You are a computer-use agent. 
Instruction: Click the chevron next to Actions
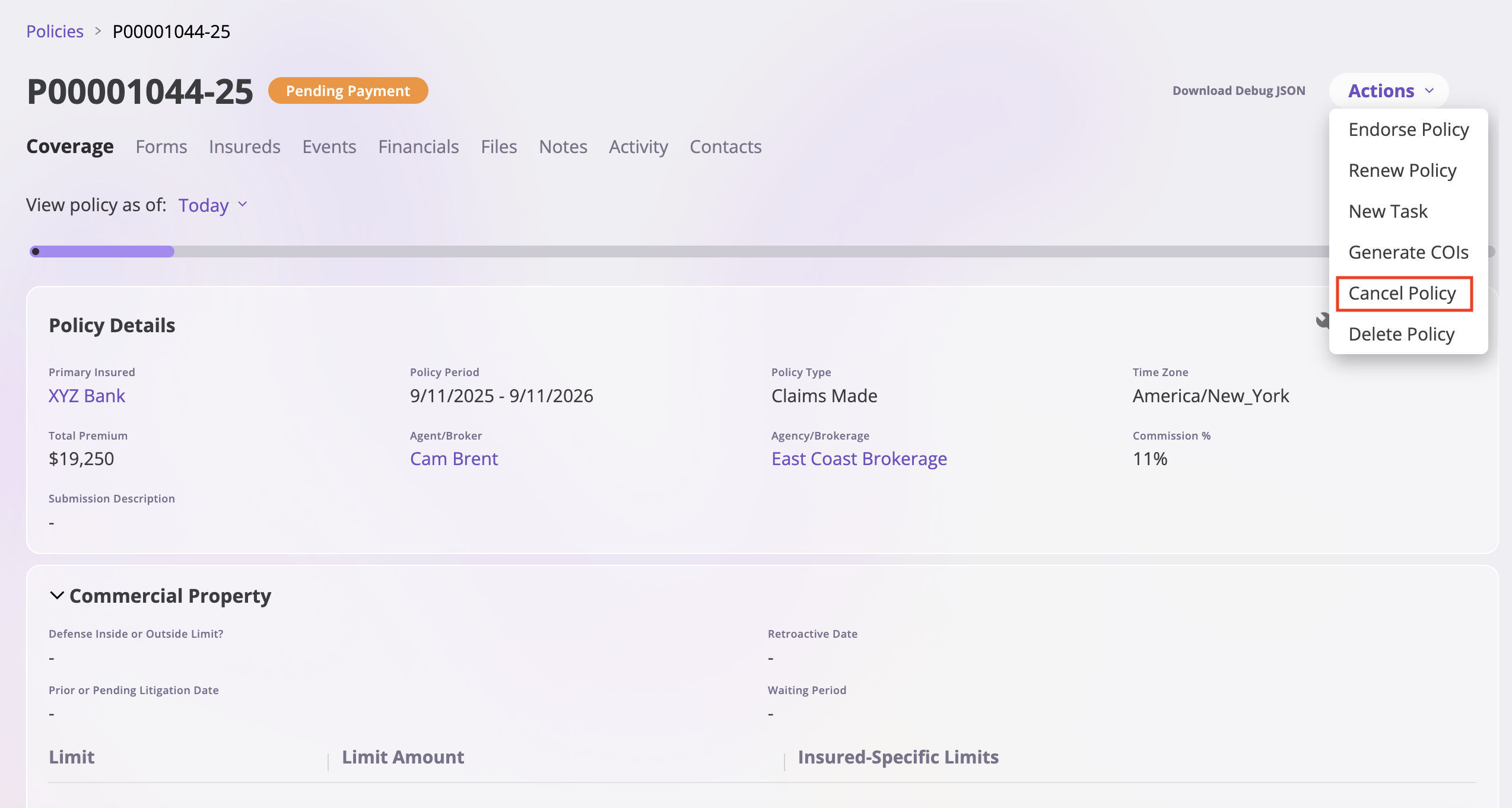pos(1430,91)
